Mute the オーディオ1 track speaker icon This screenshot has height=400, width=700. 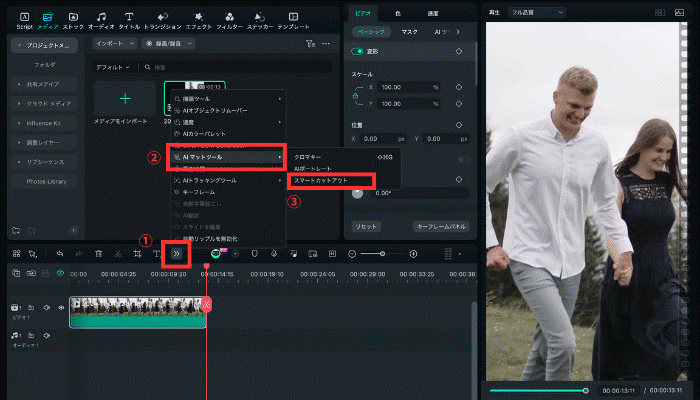[46, 335]
